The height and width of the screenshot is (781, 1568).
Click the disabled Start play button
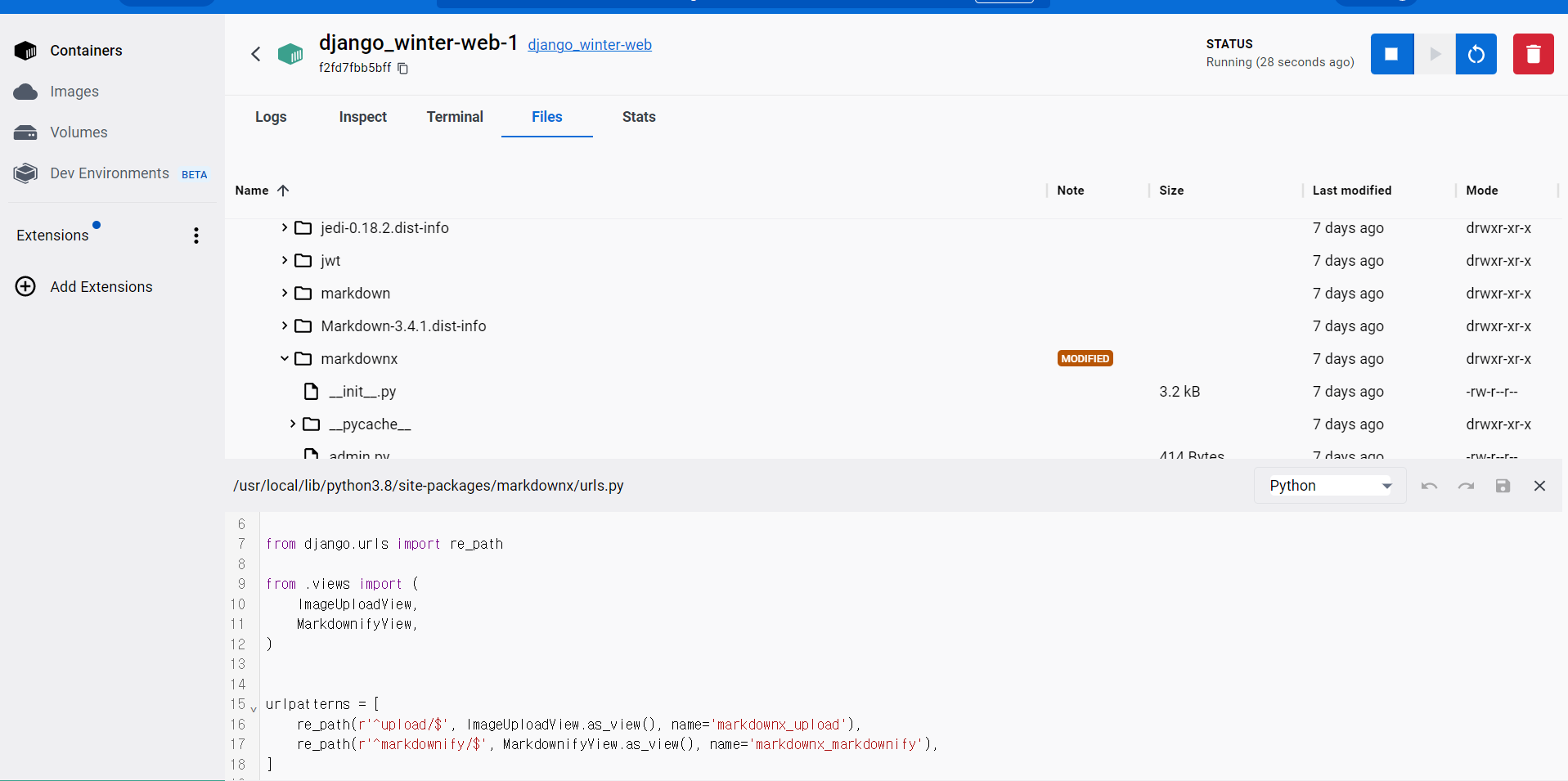click(x=1435, y=54)
